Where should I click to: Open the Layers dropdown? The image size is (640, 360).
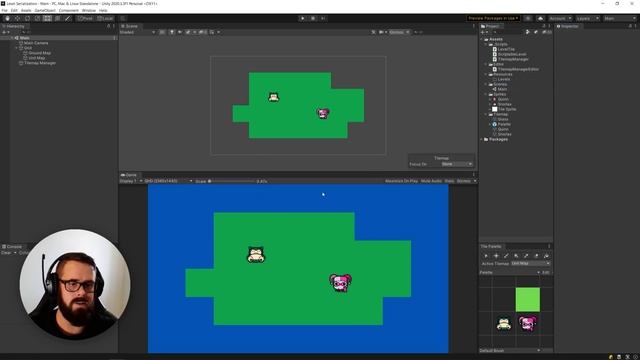(x=587, y=18)
